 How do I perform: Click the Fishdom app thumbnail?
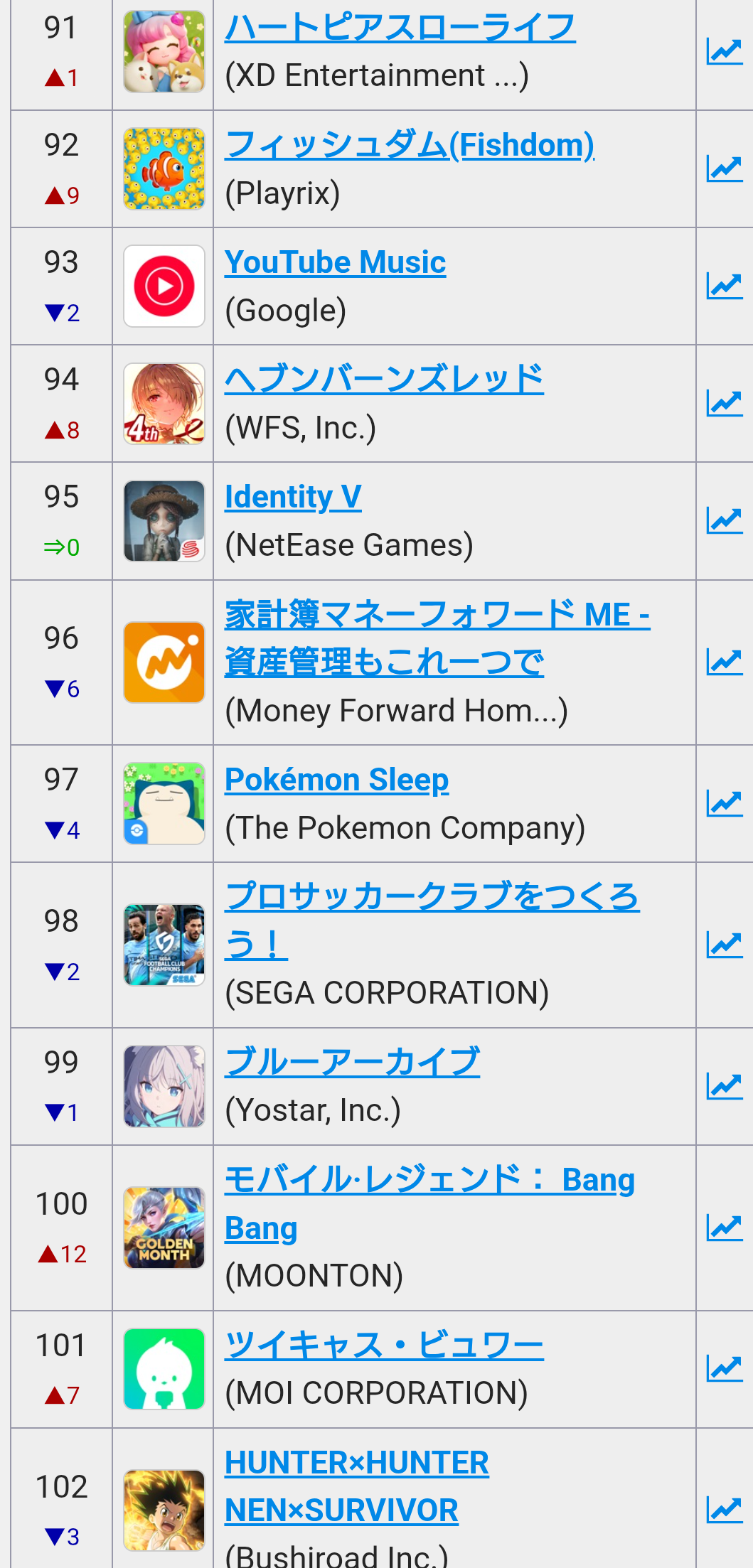164,168
